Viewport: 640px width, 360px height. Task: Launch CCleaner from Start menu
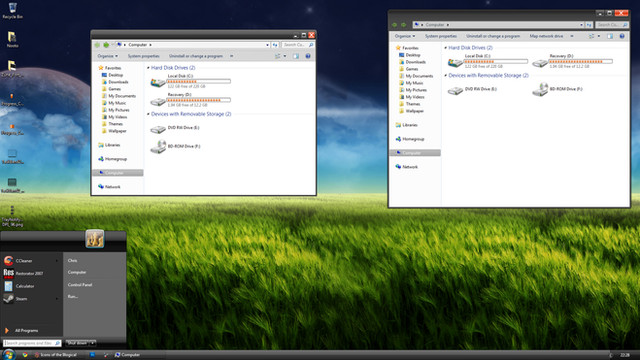31,260
